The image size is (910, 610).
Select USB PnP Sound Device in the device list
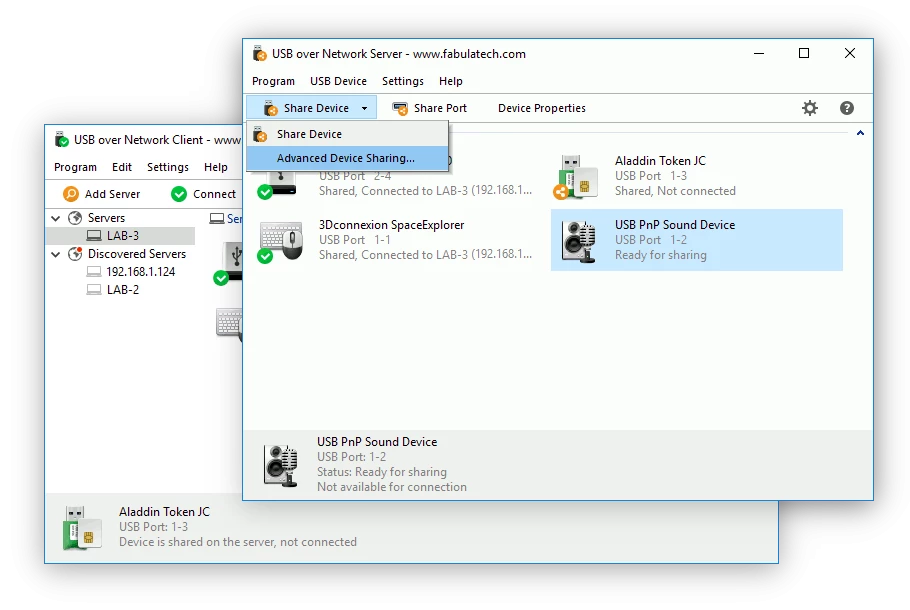click(x=696, y=240)
